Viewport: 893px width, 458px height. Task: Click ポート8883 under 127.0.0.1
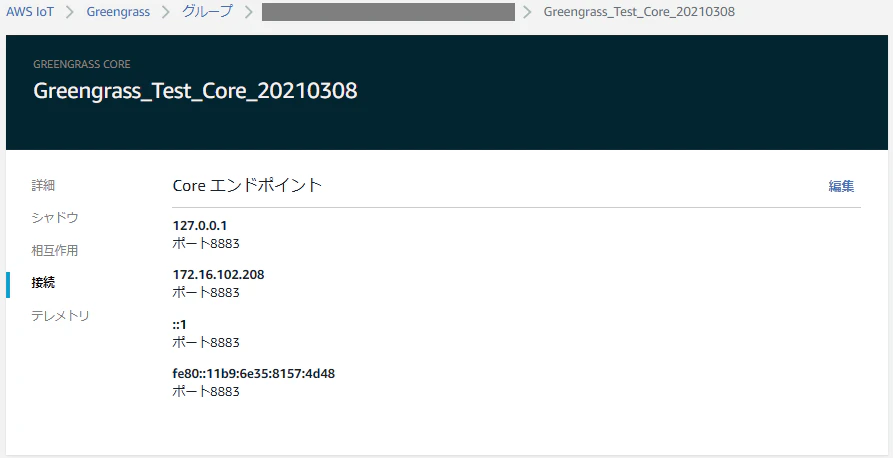pos(206,244)
